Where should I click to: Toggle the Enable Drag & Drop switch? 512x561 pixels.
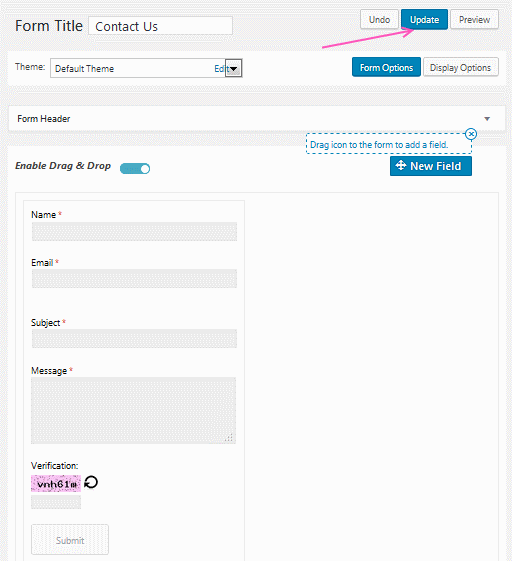pos(135,169)
